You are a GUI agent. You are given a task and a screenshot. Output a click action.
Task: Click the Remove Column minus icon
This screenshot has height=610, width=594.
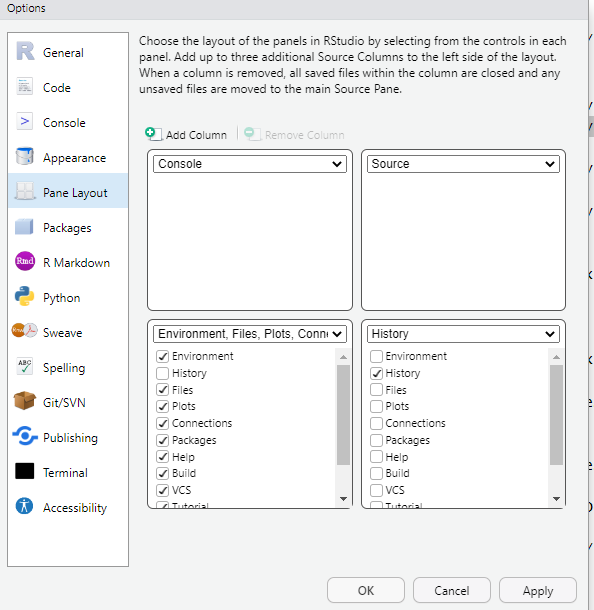point(252,134)
